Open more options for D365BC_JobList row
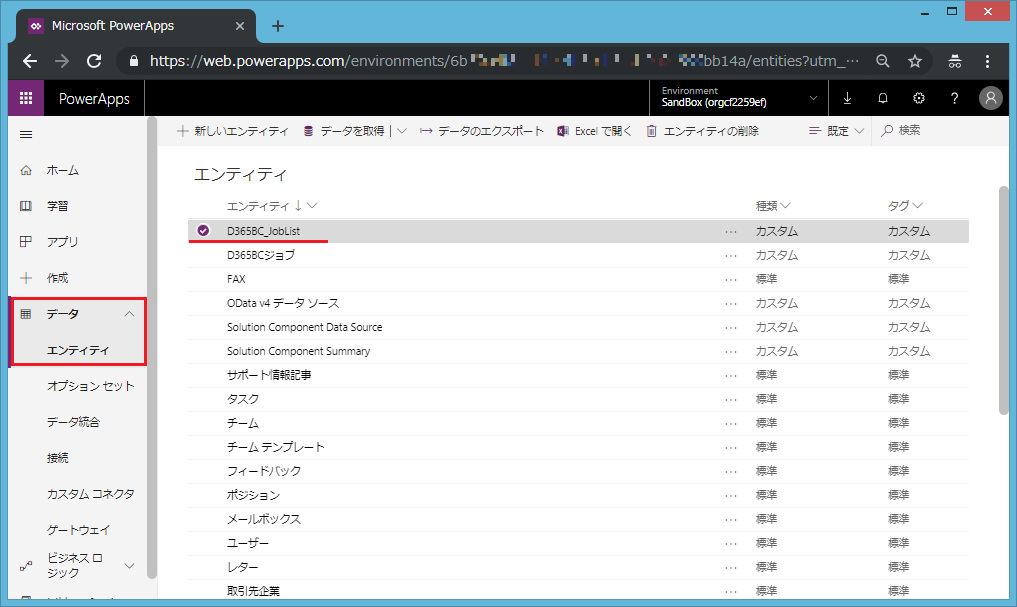This screenshot has width=1017, height=607. pyautogui.click(x=731, y=232)
